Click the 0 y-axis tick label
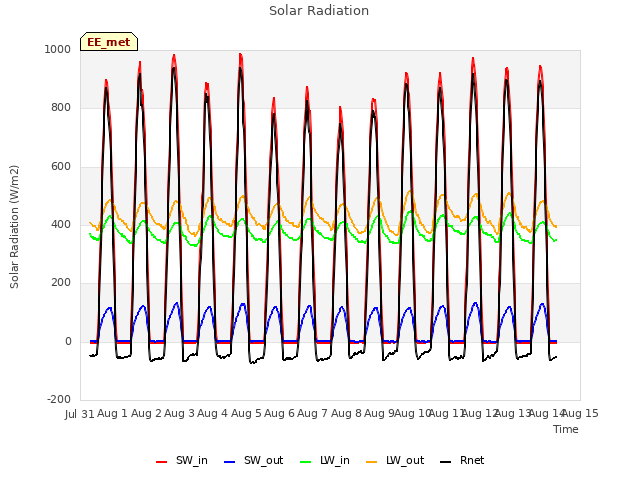Screen dimensions: 640x480 [x=68, y=342]
